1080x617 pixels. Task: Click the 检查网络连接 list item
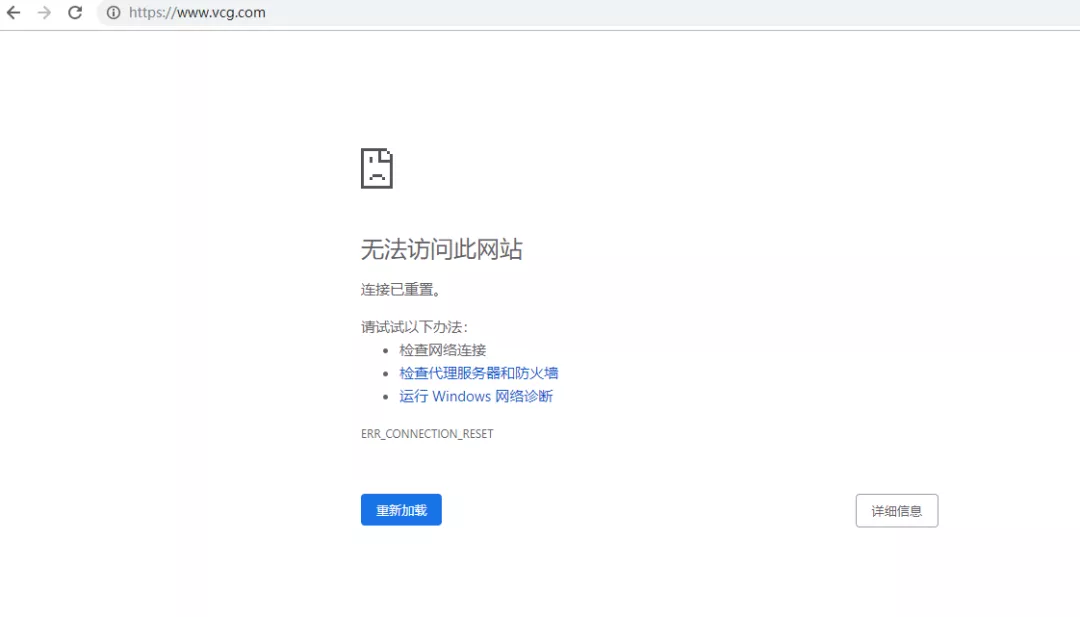point(442,350)
